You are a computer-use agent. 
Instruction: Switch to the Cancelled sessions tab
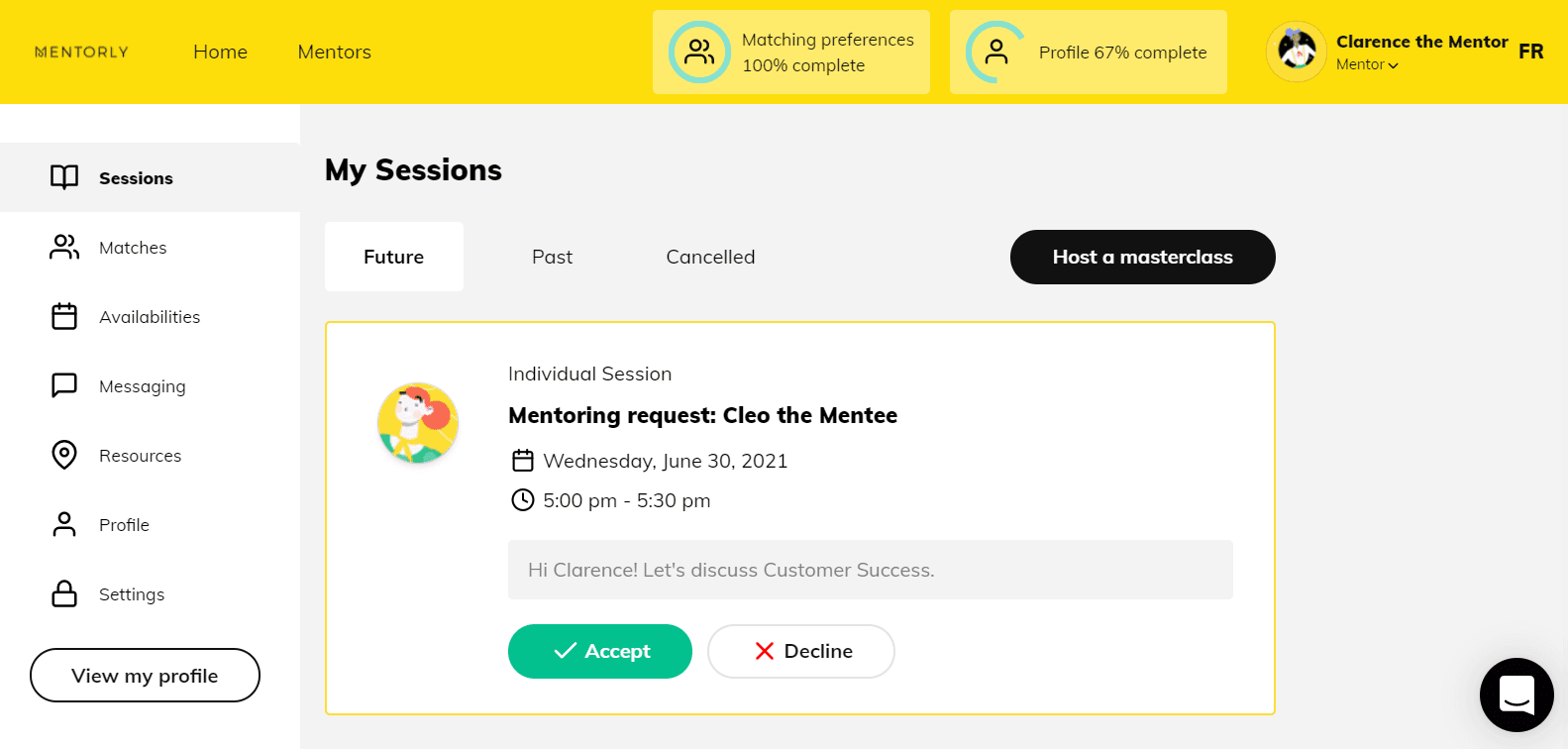click(710, 257)
